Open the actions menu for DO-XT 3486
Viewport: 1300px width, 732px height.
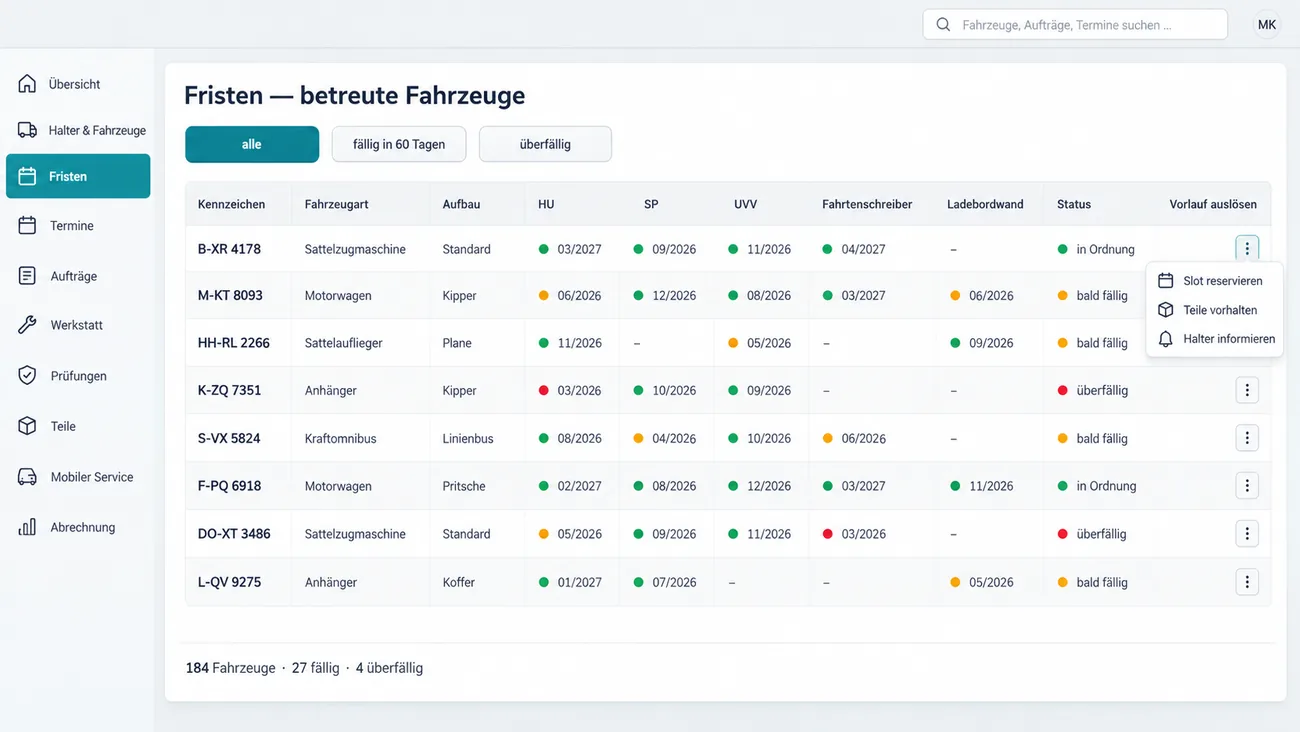click(x=1247, y=534)
